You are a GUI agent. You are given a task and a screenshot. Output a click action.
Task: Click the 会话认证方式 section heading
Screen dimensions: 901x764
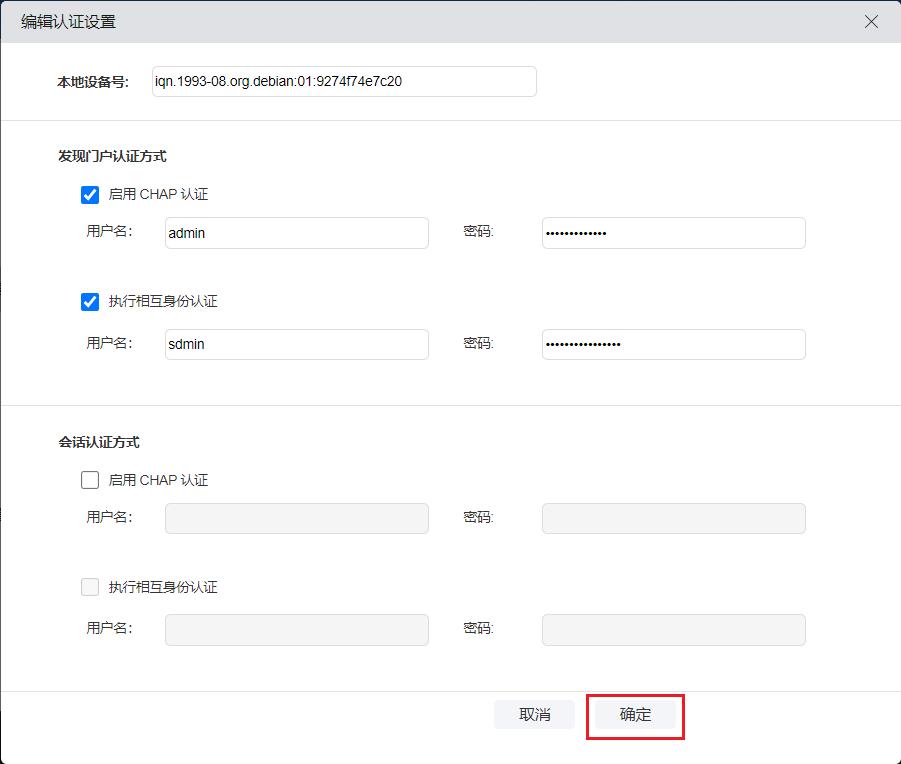point(99,442)
